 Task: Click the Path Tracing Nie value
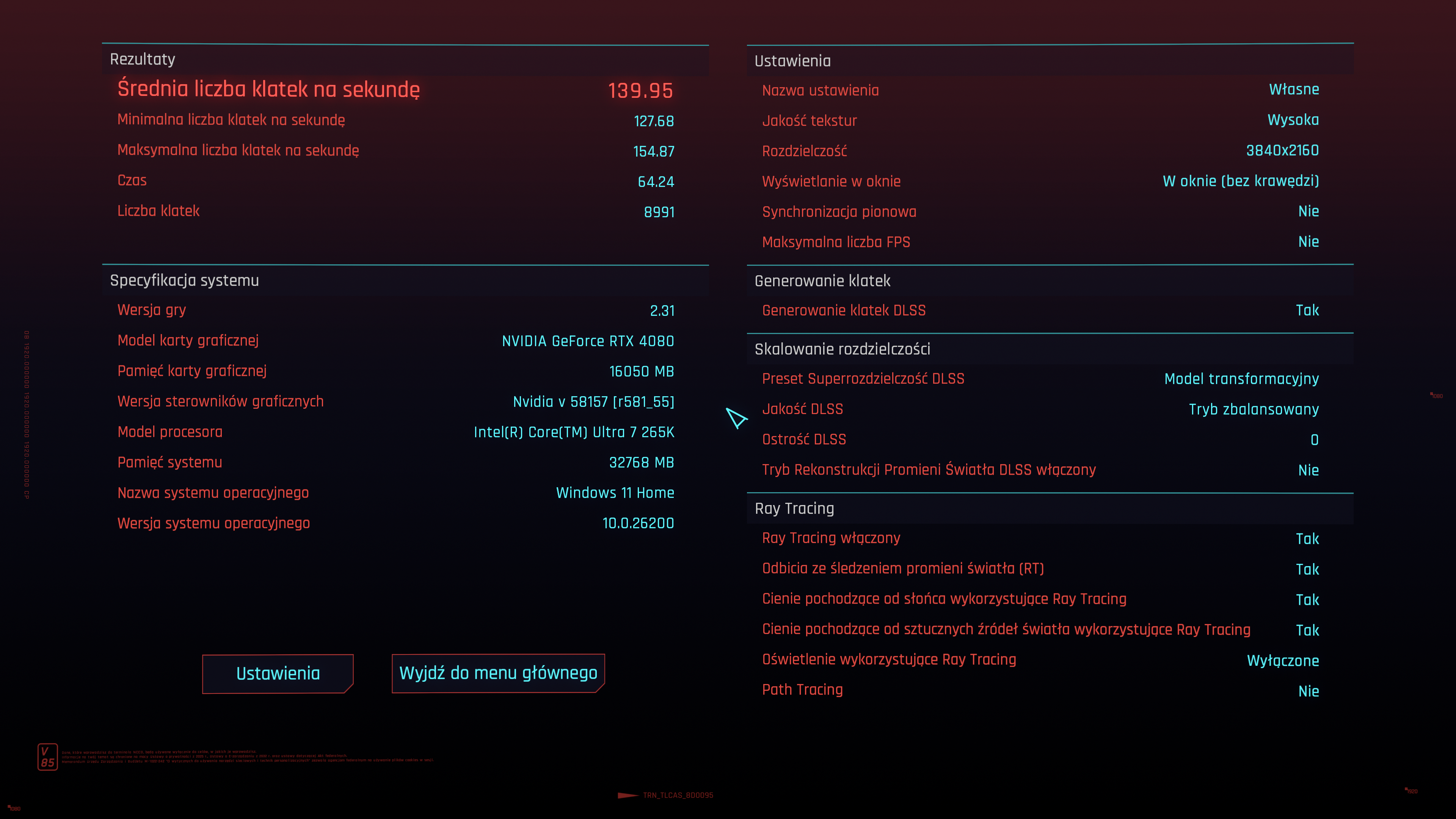coord(1308,691)
